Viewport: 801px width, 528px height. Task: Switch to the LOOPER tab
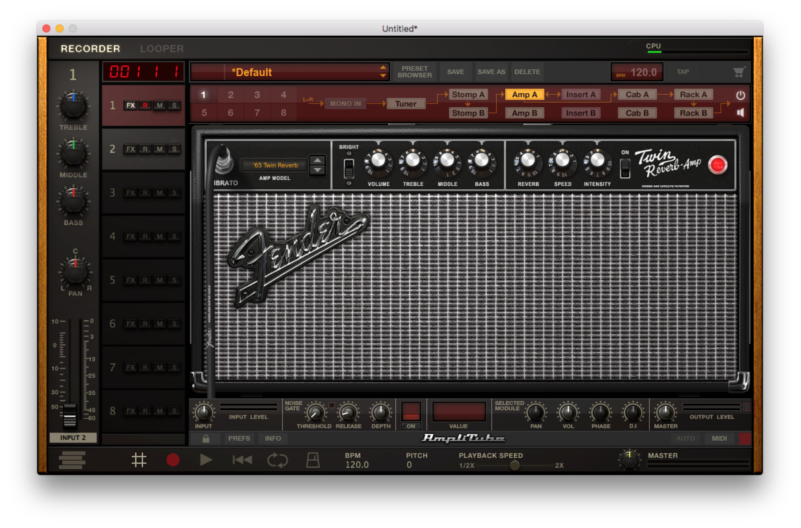(162, 49)
